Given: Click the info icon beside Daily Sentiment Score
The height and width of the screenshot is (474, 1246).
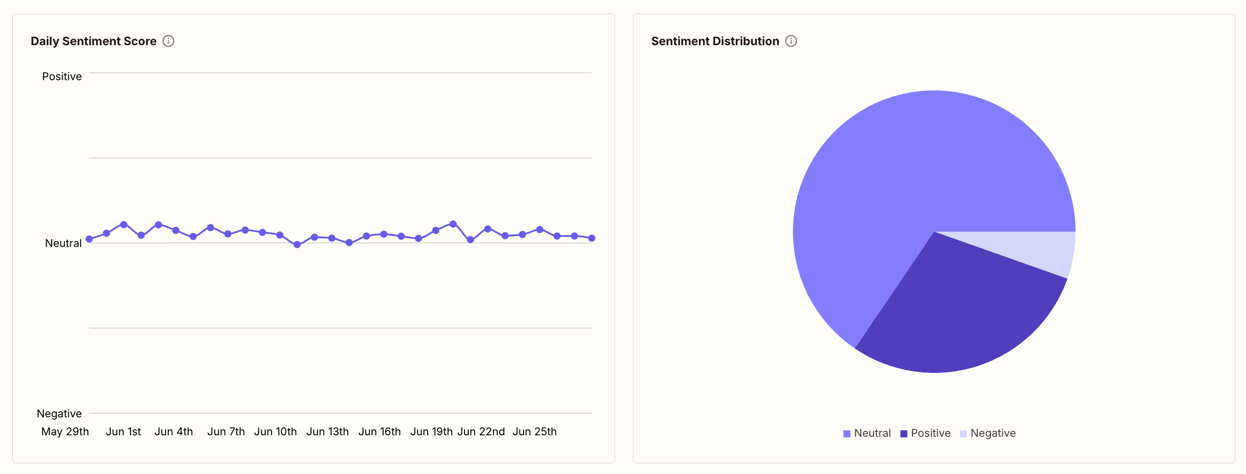Looking at the screenshot, I should coord(168,41).
